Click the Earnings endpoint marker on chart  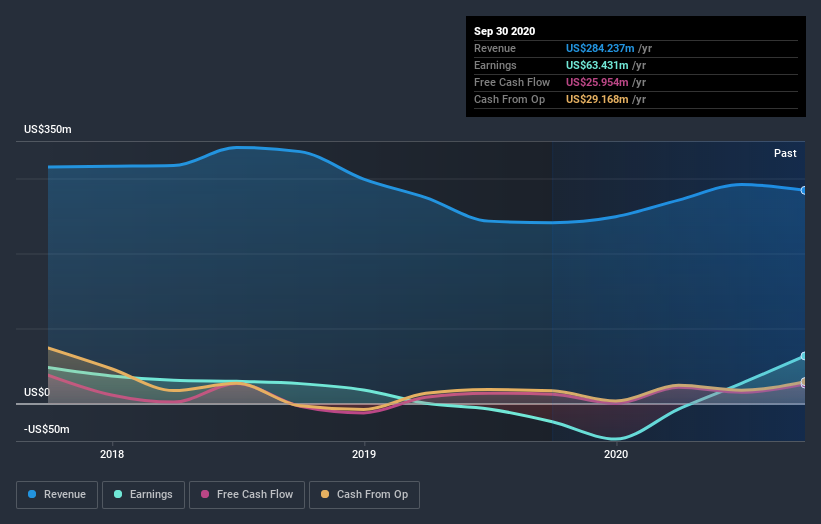click(x=804, y=356)
